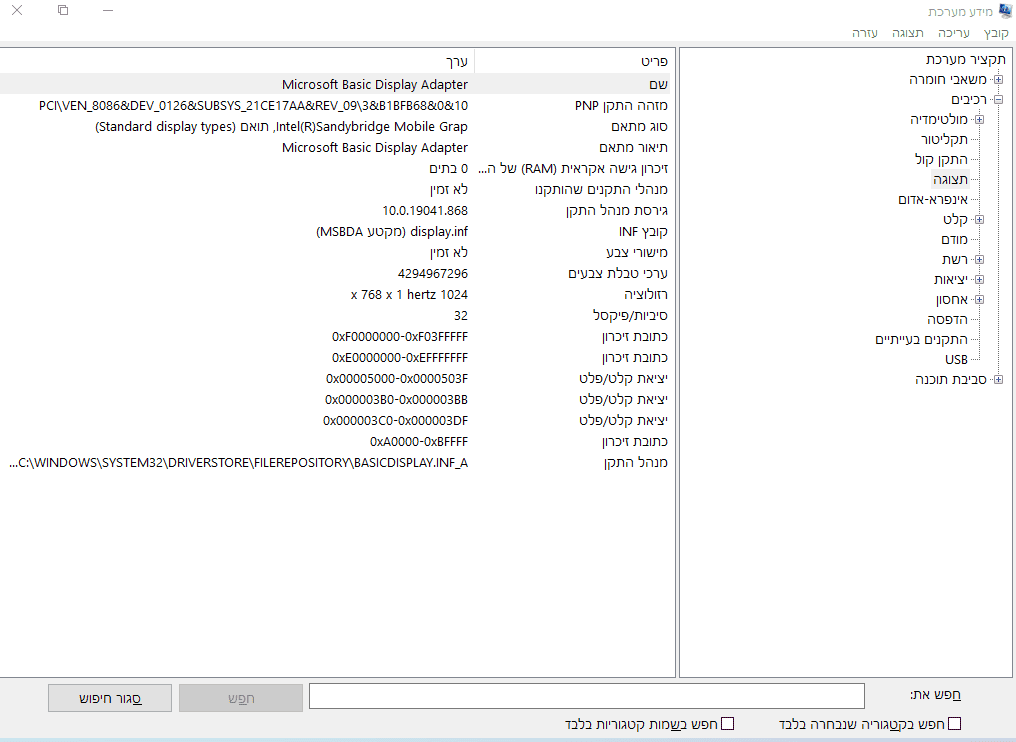Click the סגור חיפוש button
Viewport: 1016px width, 742px height.
pyautogui.click(x=110, y=699)
